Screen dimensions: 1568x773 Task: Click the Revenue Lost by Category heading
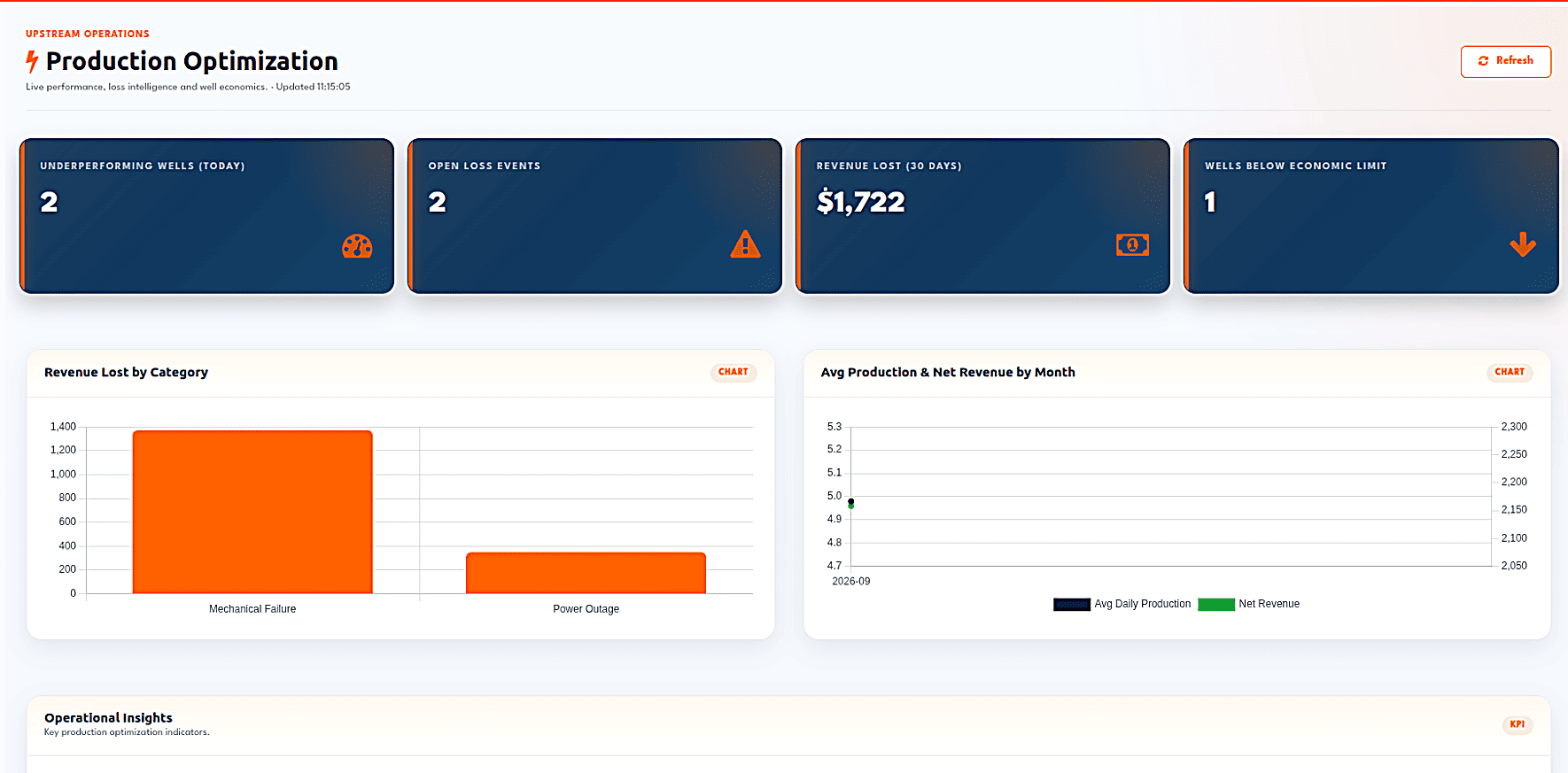pos(126,373)
